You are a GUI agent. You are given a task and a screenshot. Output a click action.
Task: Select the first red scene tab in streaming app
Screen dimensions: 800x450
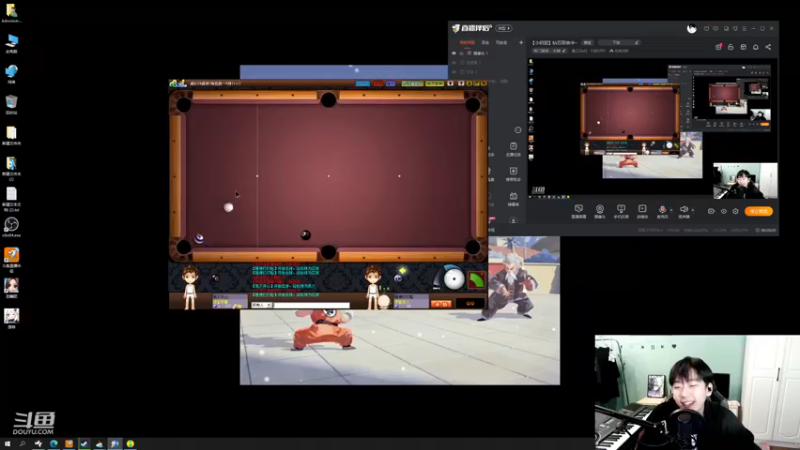pyautogui.click(x=467, y=43)
